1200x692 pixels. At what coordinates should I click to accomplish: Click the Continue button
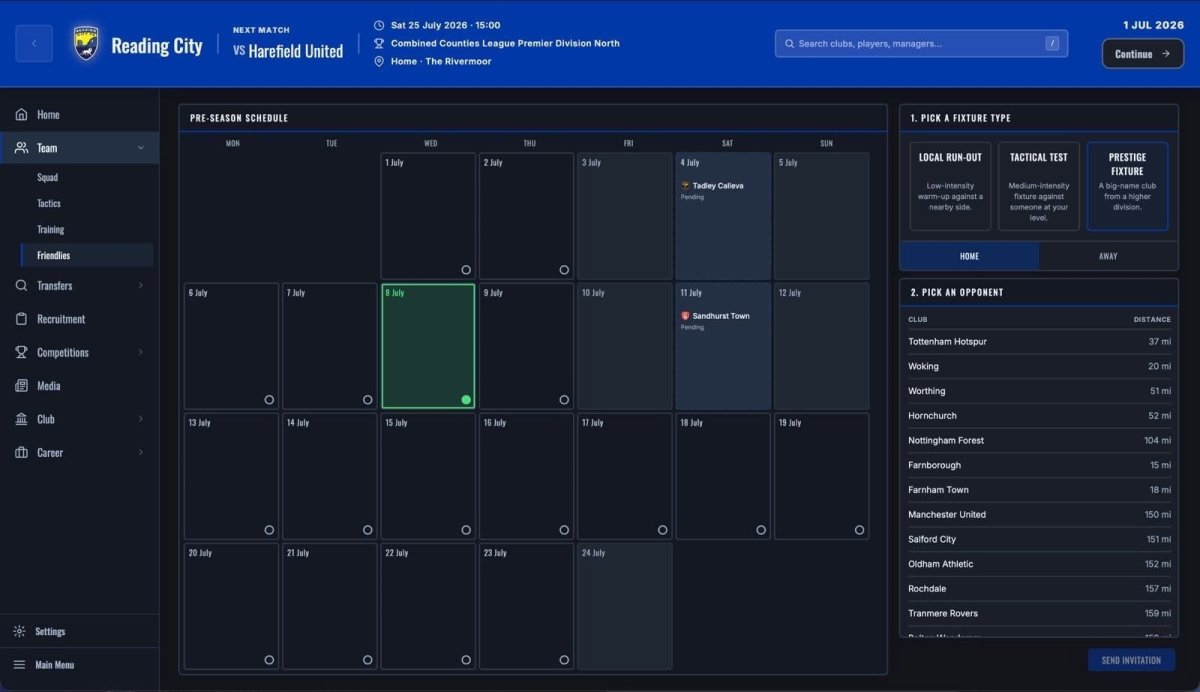point(1142,54)
